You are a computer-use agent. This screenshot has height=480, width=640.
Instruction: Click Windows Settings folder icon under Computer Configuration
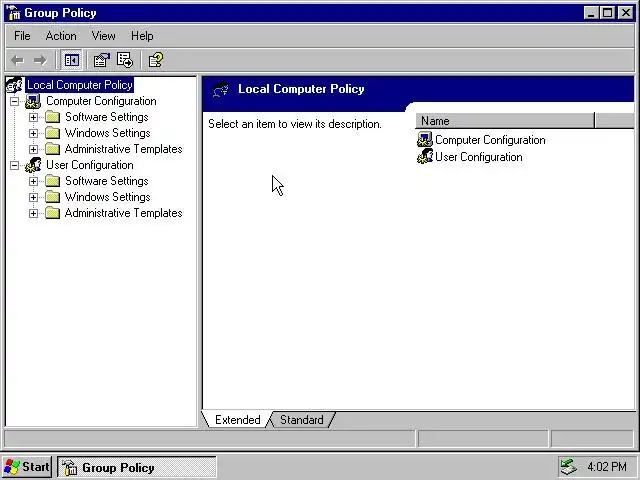coord(52,133)
